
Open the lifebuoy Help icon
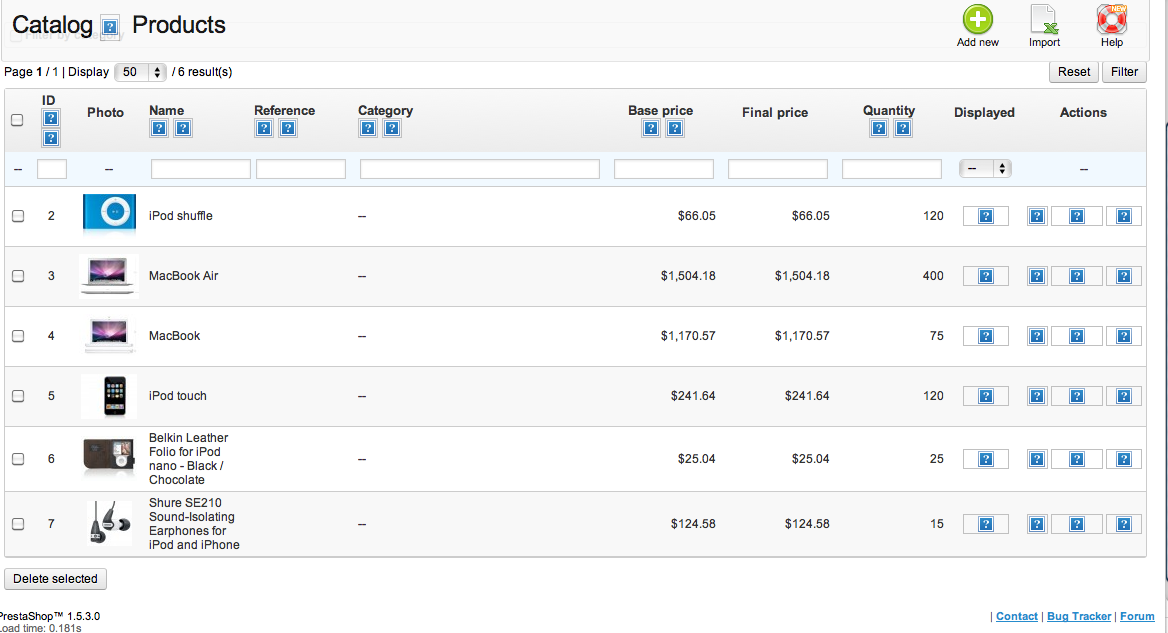[1111, 19]
